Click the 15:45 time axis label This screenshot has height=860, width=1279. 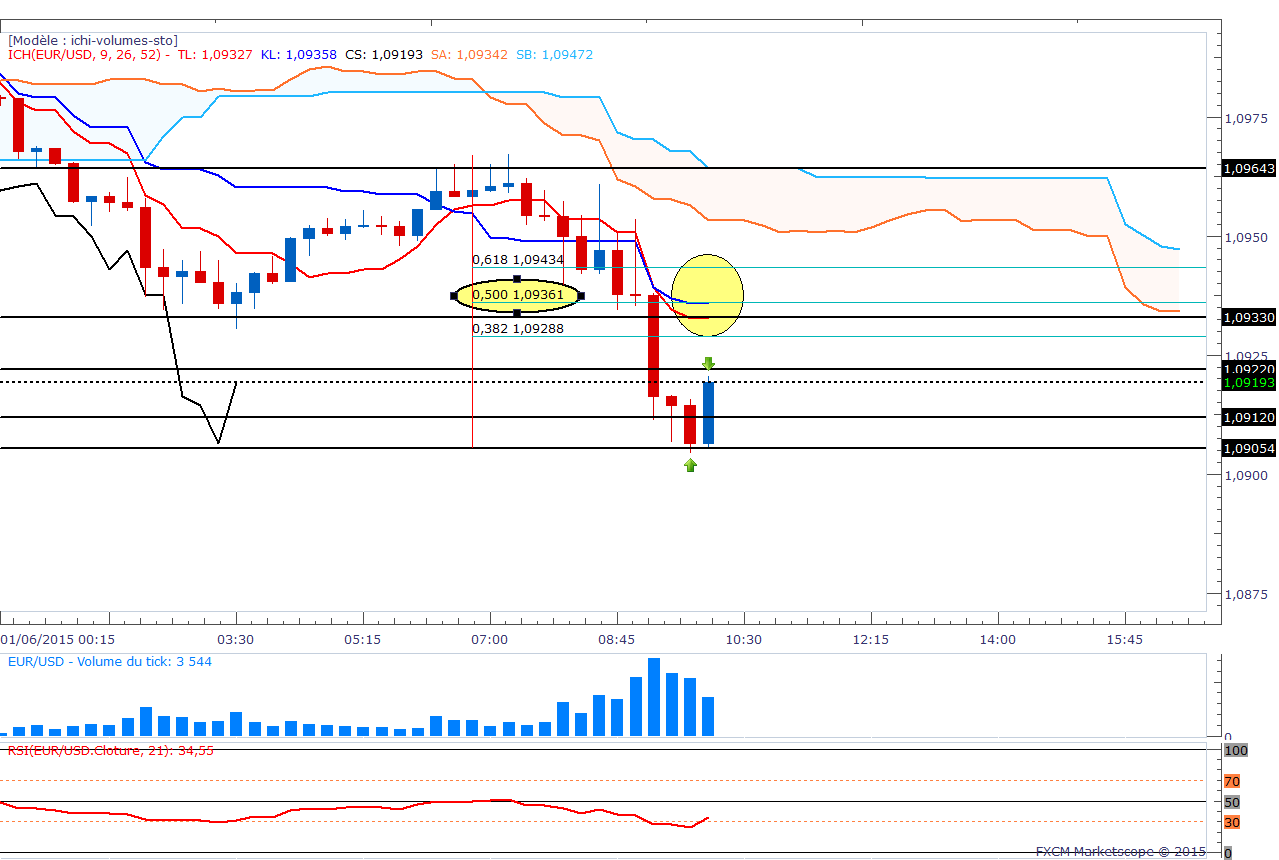pos(1125,639)
